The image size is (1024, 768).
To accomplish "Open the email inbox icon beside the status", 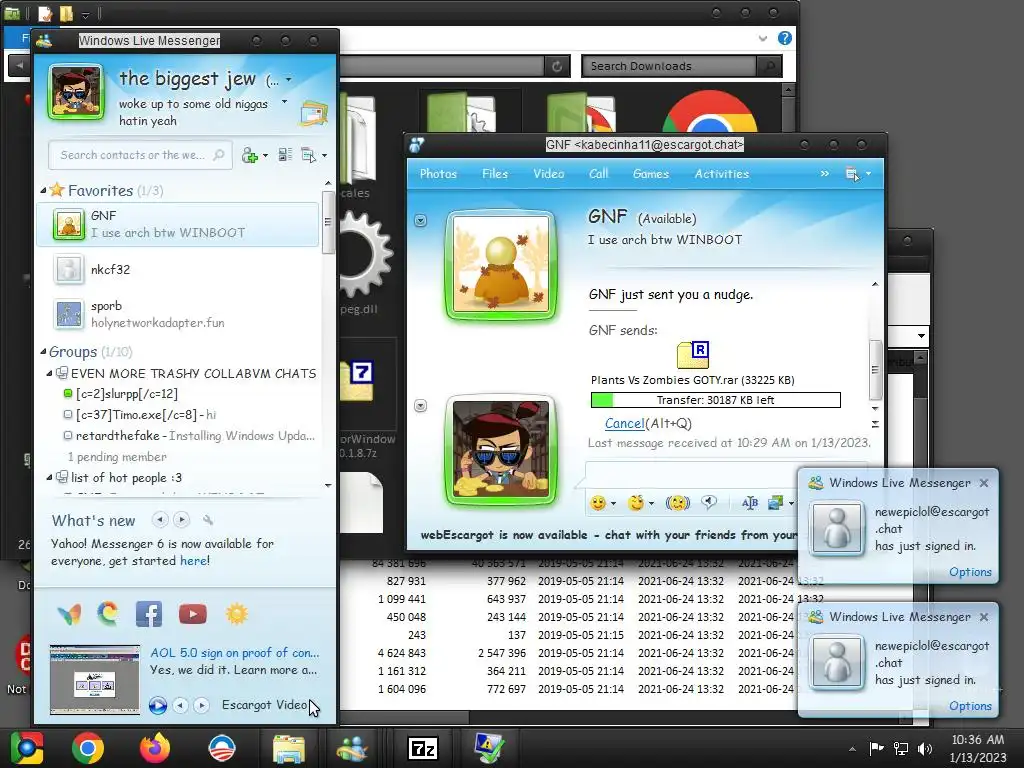I will pos(313,113).
